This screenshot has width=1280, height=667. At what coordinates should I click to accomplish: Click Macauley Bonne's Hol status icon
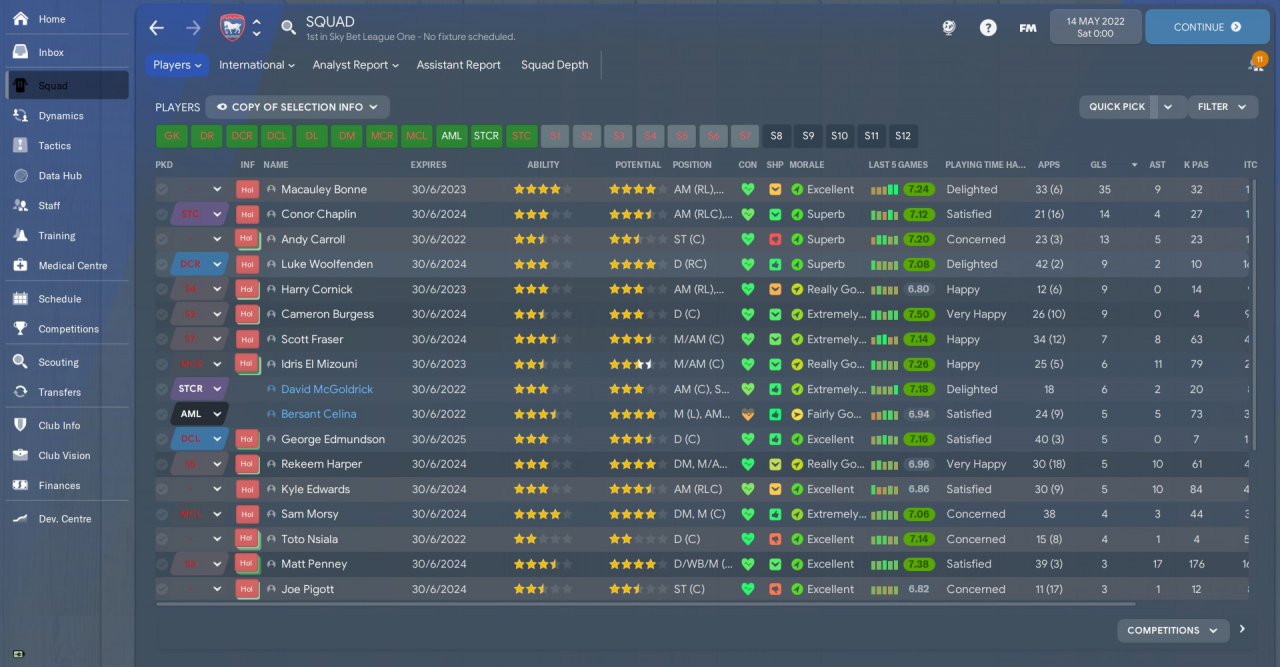point(247,189)
